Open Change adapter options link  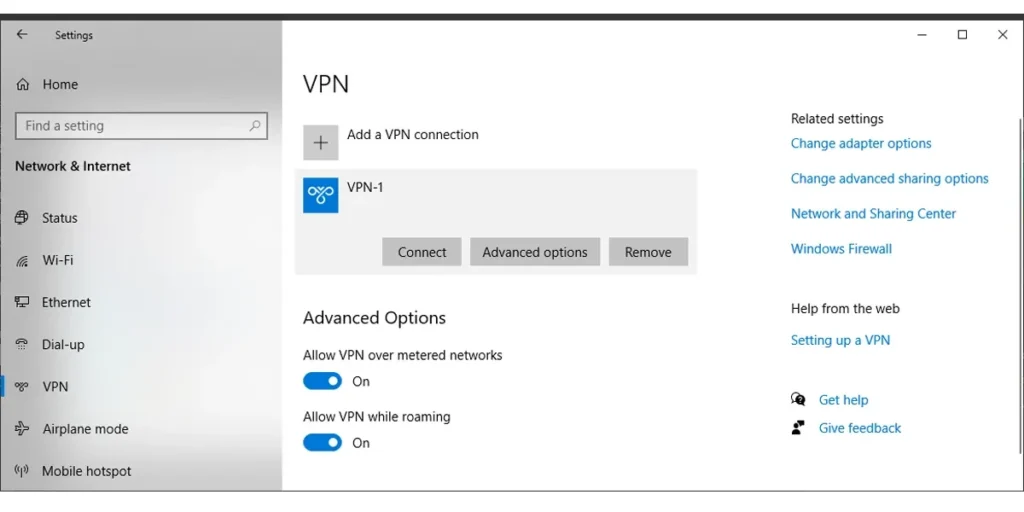coord(861,143)
